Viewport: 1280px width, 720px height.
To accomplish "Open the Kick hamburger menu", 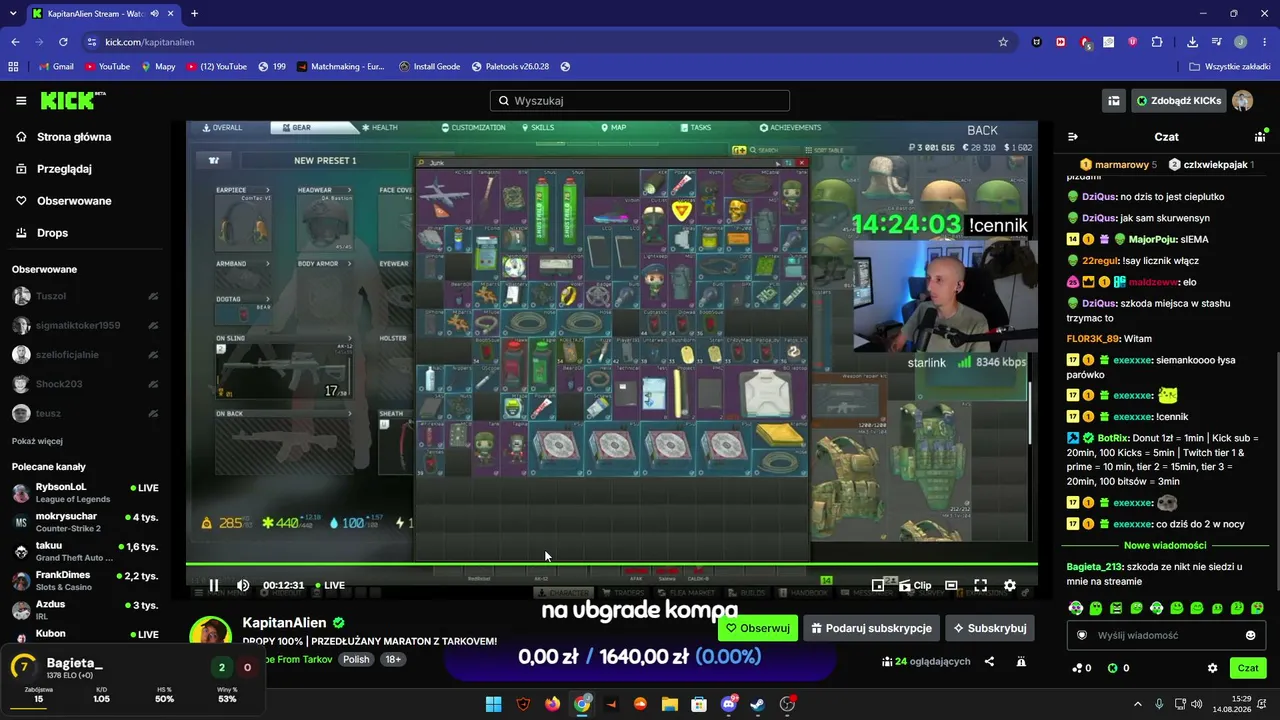I will (21, 101).
